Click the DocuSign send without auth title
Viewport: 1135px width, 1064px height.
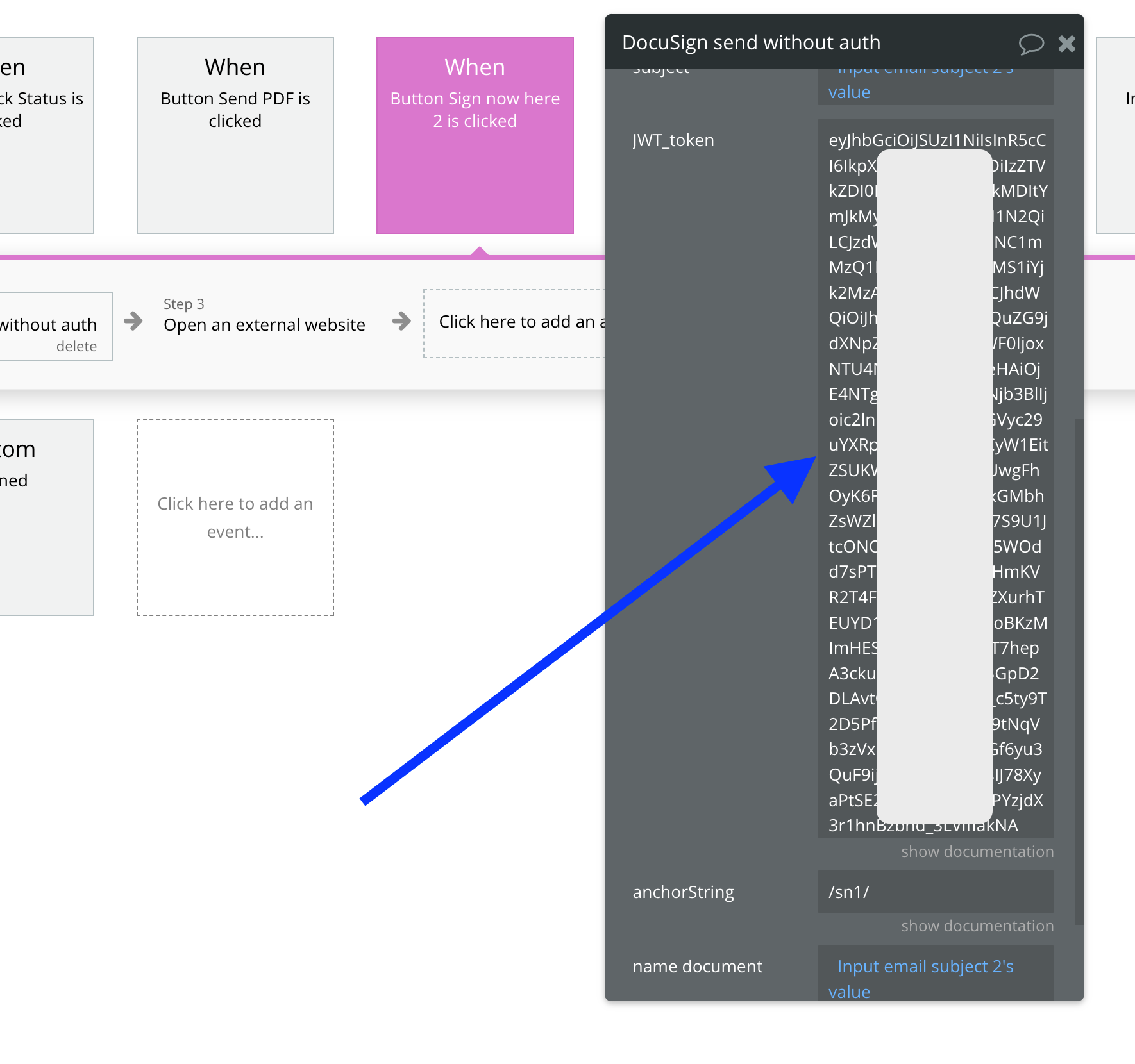[x=751, y=43]
